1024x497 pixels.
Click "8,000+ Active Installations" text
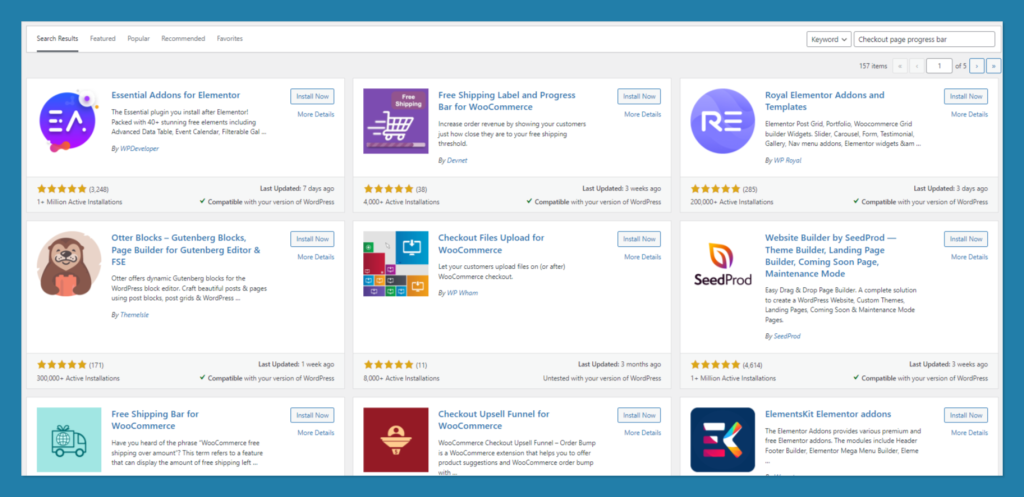click(x=401, y=378)
